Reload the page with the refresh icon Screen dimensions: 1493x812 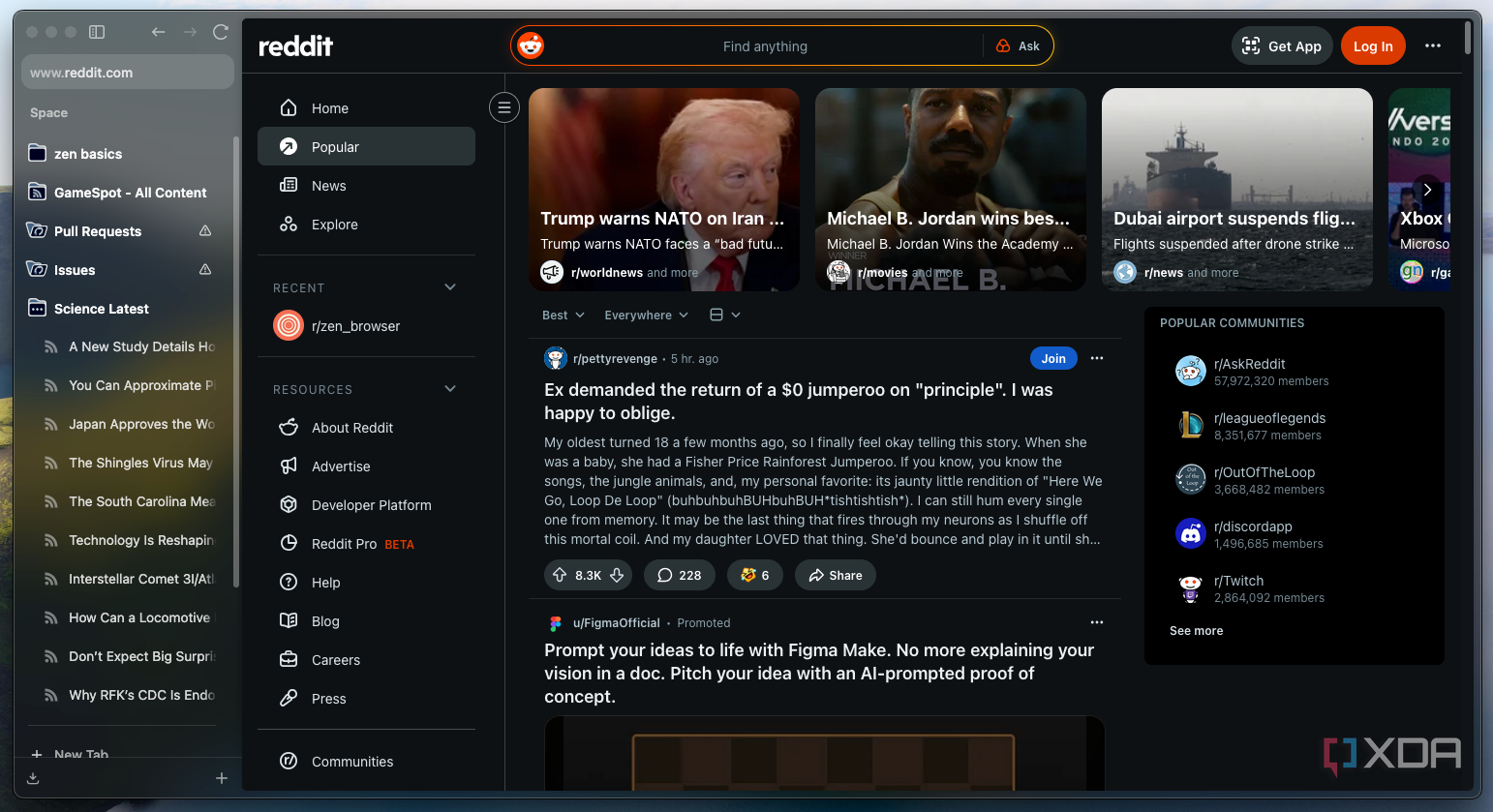(221, 32)
